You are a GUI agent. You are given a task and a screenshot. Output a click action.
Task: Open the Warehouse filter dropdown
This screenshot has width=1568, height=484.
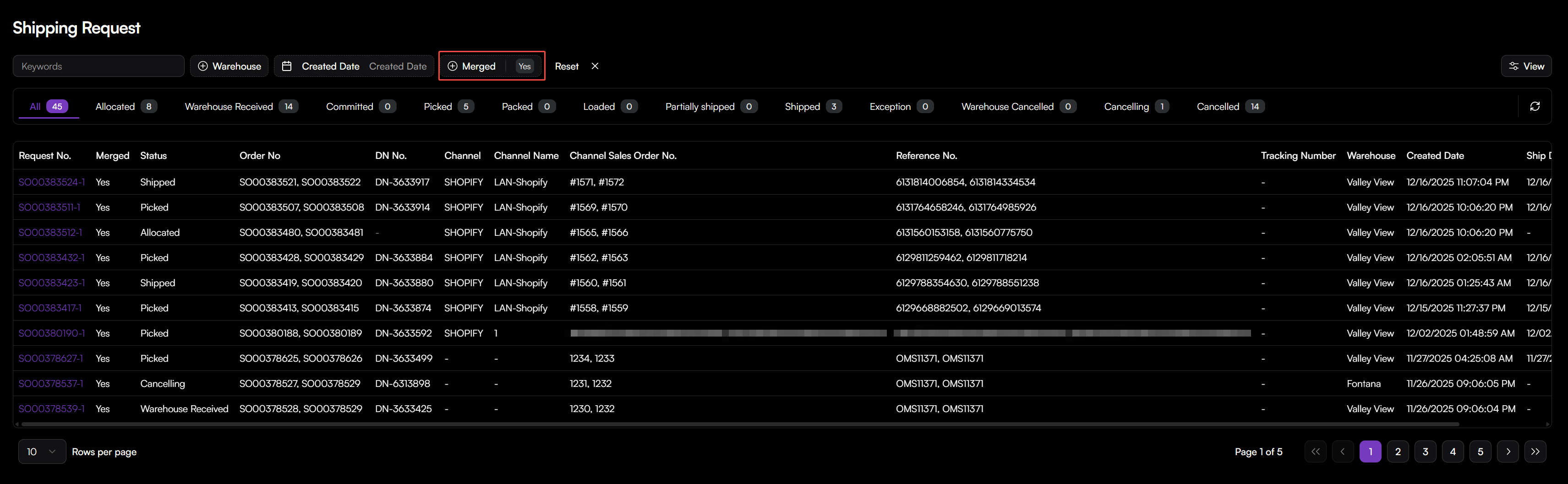tap(229, 66)
